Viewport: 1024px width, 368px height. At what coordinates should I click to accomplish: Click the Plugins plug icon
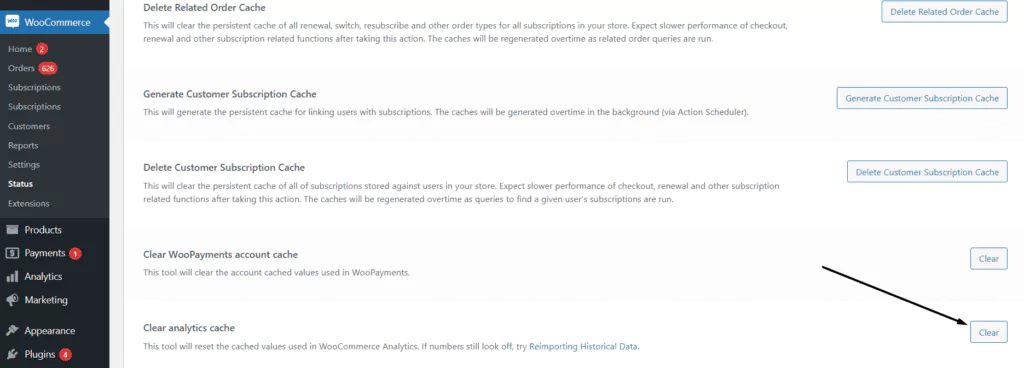pyautogui.click(x=12, y=354)
